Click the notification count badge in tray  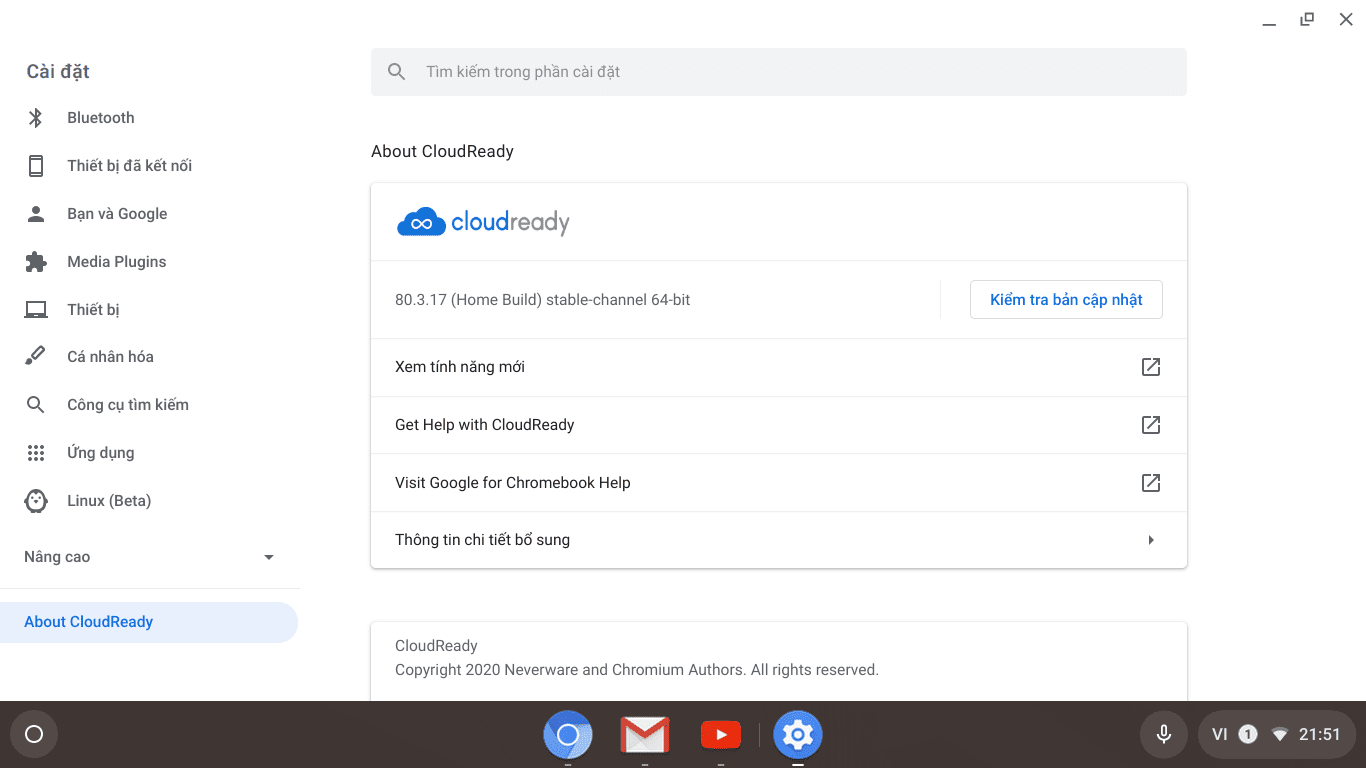point(1248,735)
